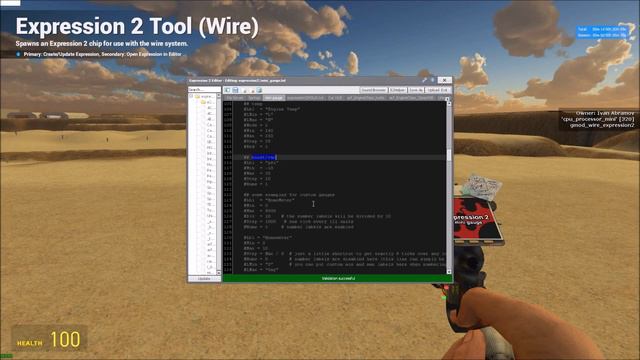
Task: Click the blue info icon in title bar
Action: pyautogui.click(x=432, y=80)
